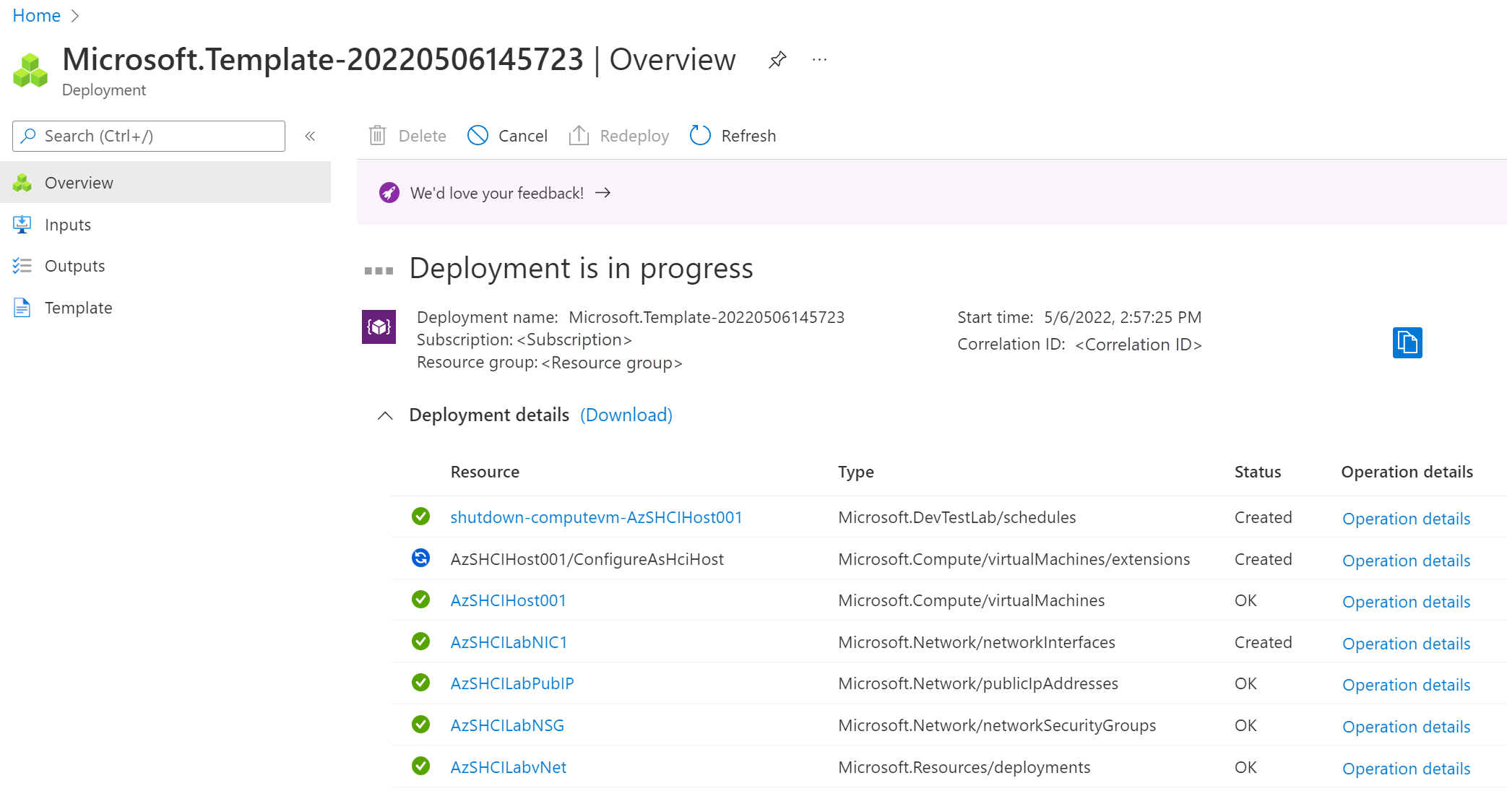Click the Search (Ctrl+/) input field
Viewport: 1507px width, 812px height.
click(149, 136)
